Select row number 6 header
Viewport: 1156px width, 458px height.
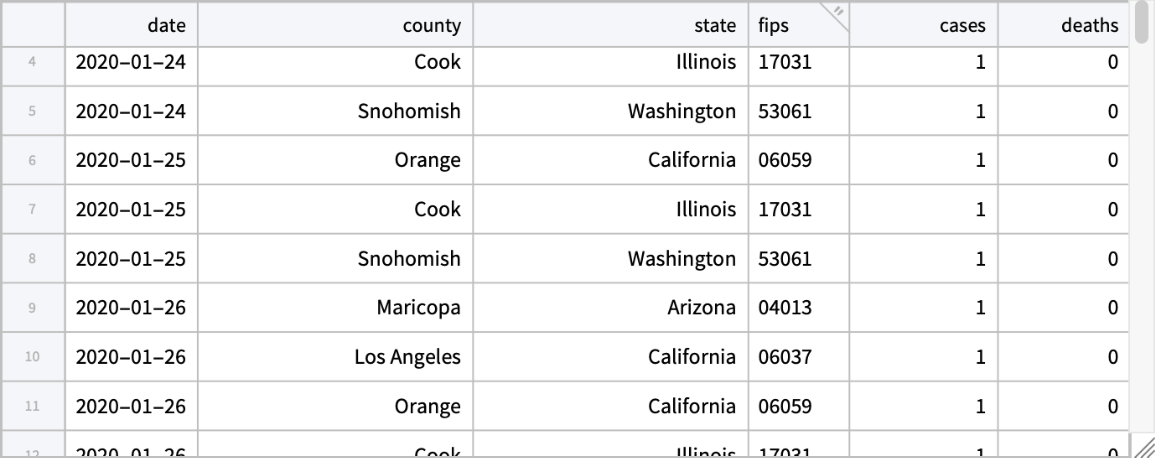tap(33, 160)
